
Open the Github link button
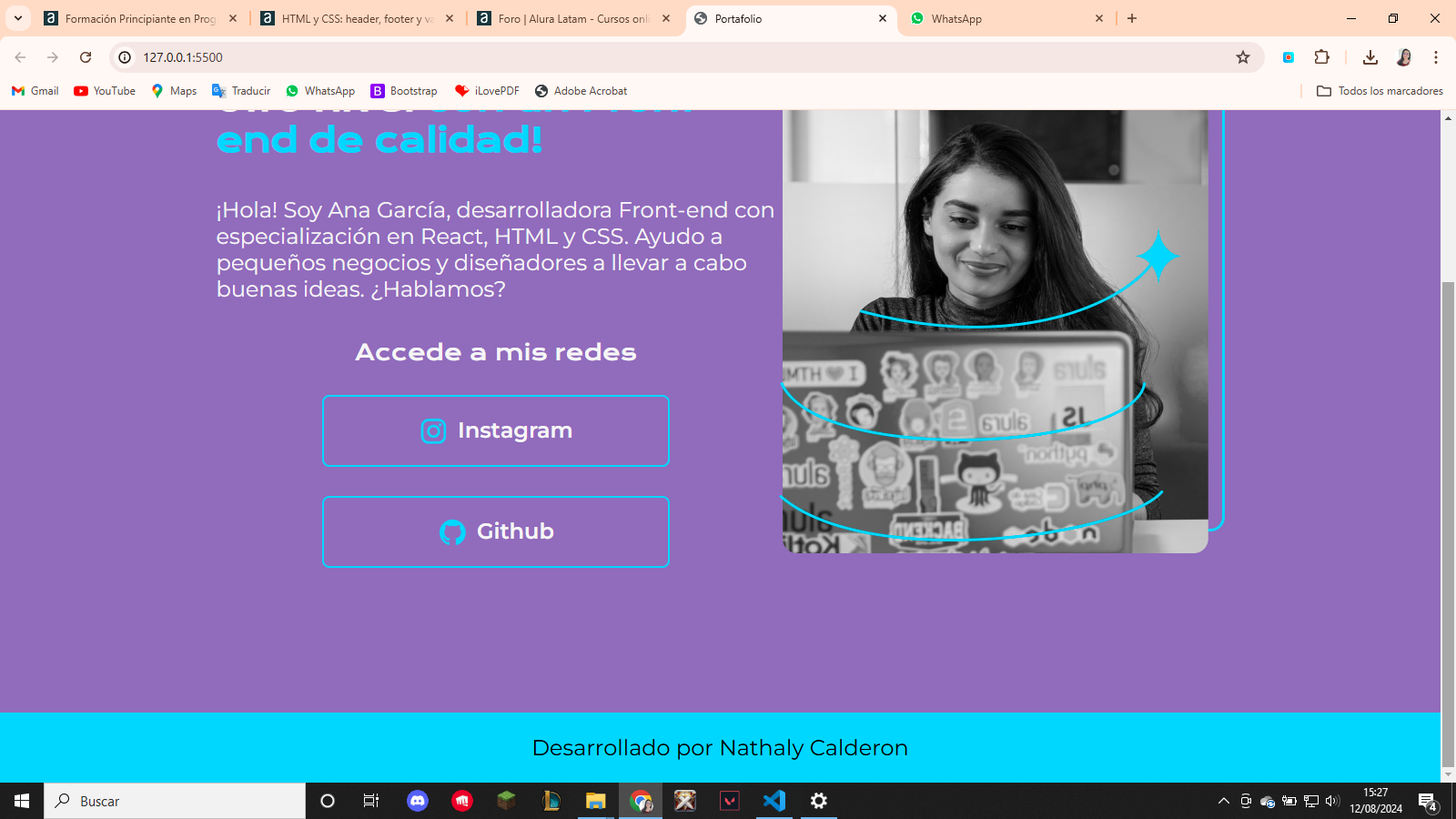point(496,531)
